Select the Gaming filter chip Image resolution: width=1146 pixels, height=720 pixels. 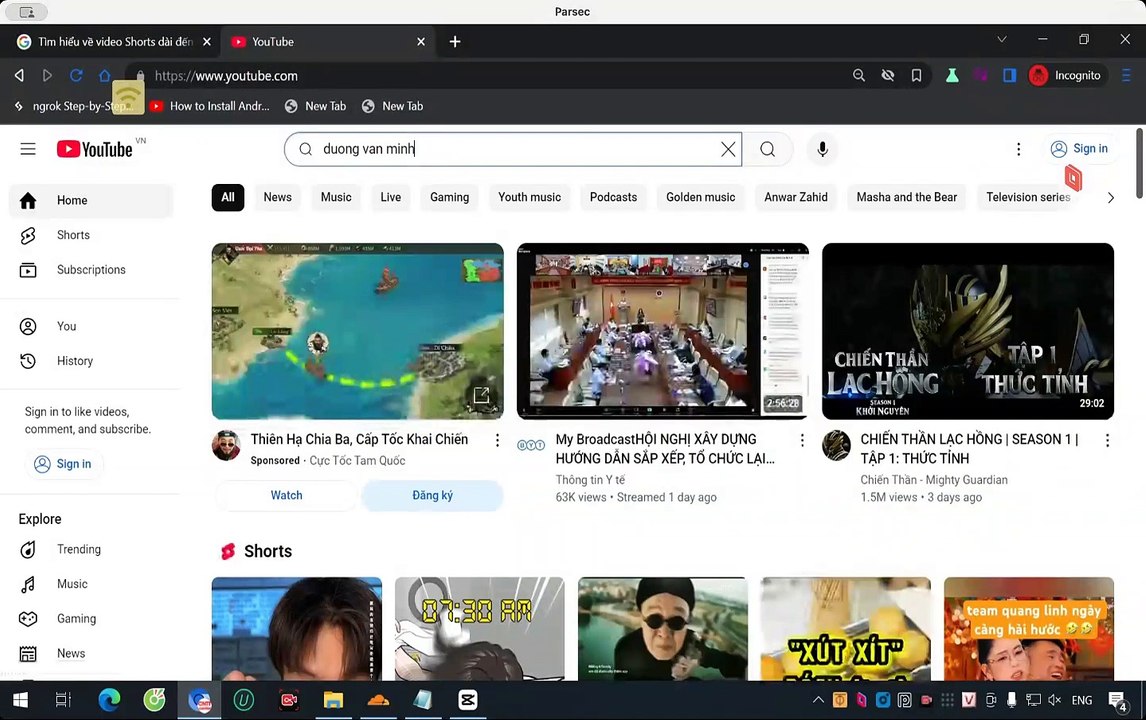point(449,197)
